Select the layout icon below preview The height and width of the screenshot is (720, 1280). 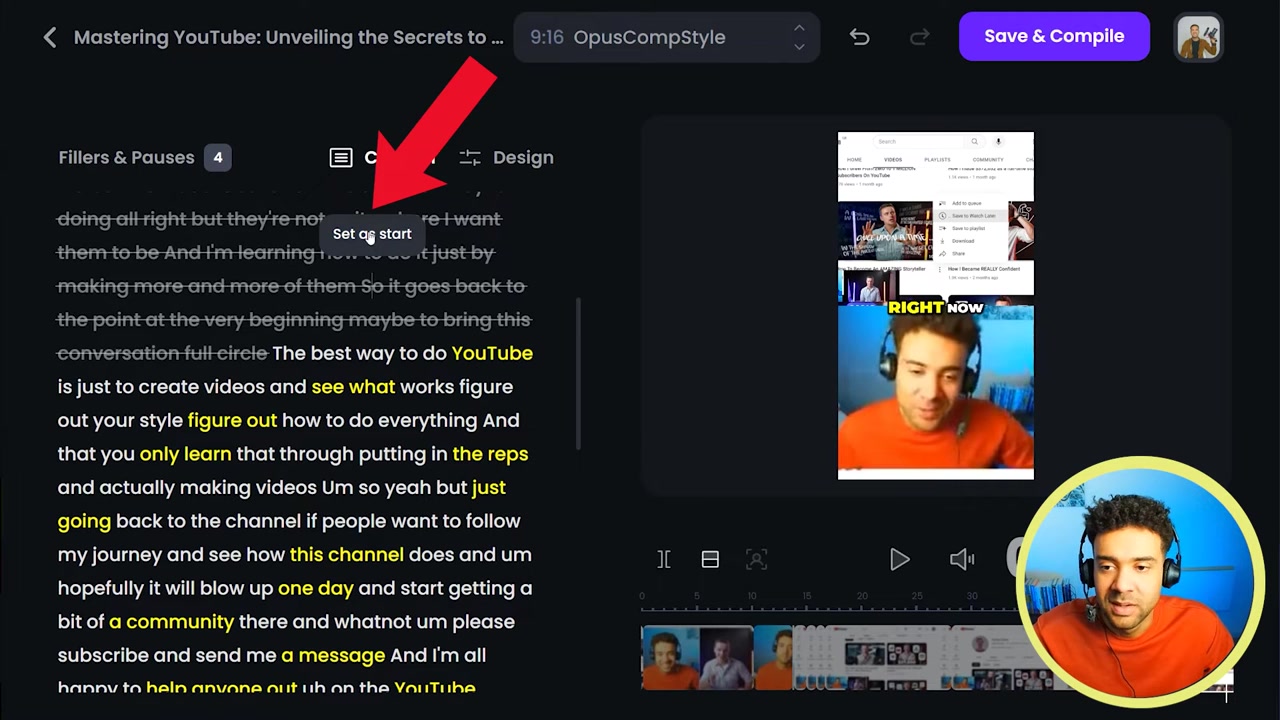[x=710, y=559]
